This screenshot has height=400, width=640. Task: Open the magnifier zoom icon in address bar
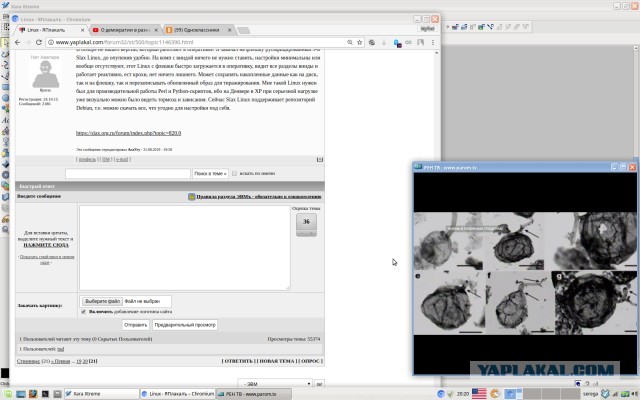[350, 42]
